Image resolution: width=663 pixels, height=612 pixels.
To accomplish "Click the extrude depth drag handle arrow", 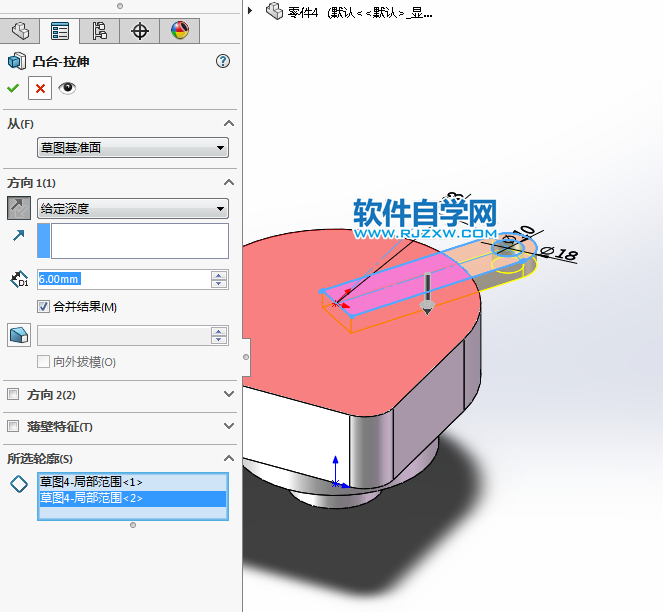I will (x=427, y=294).
